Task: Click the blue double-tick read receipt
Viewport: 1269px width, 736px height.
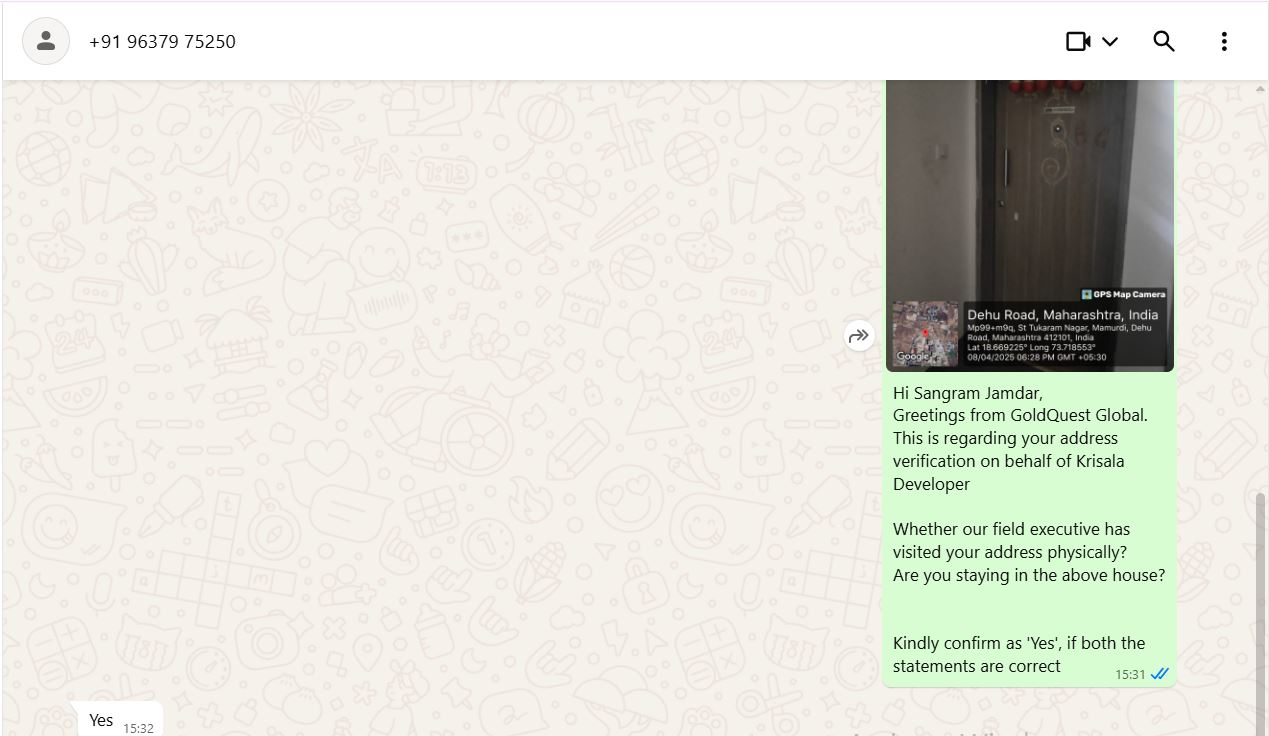Action: click(1159, 674)
